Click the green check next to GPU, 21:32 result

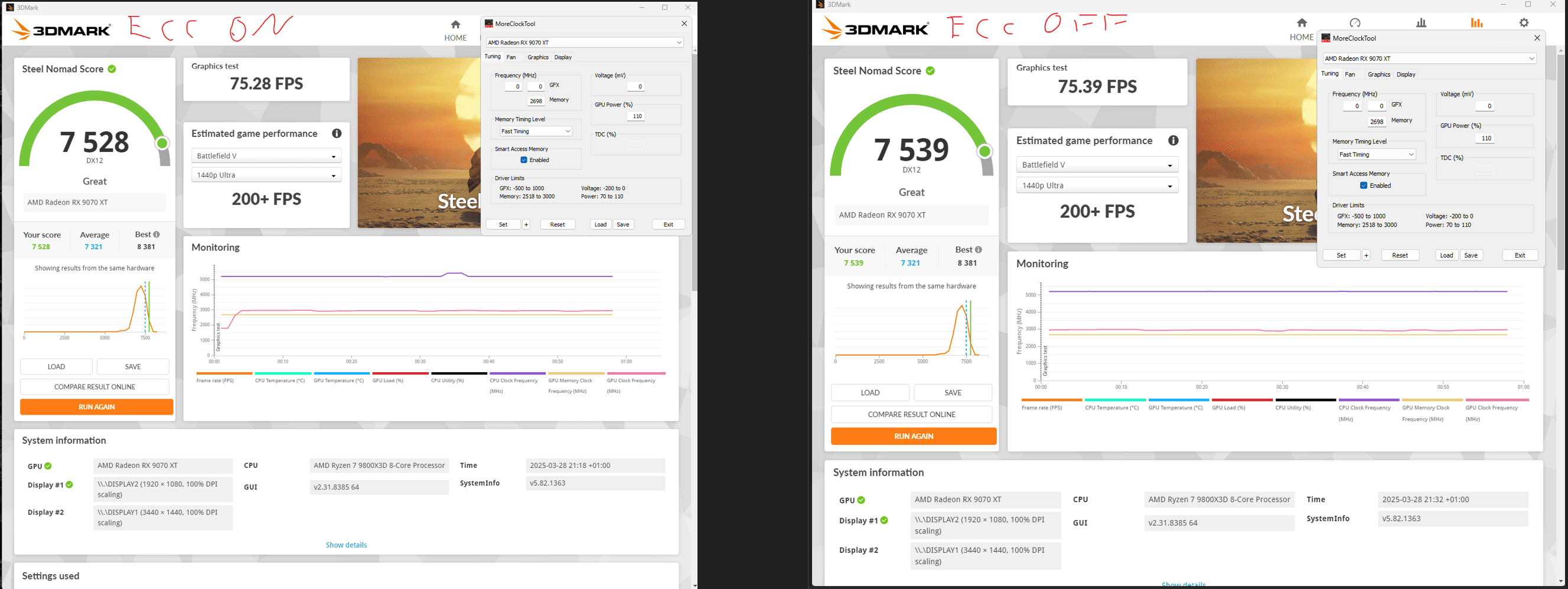[x=861, y=500]
